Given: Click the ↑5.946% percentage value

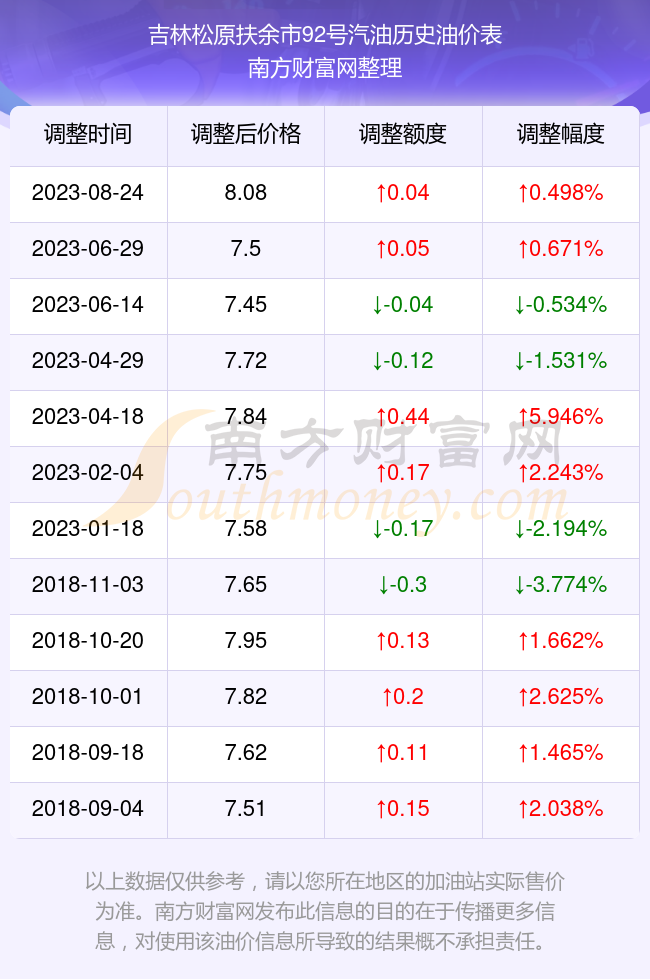Looking at the screenshot, I should coord(561,416).
